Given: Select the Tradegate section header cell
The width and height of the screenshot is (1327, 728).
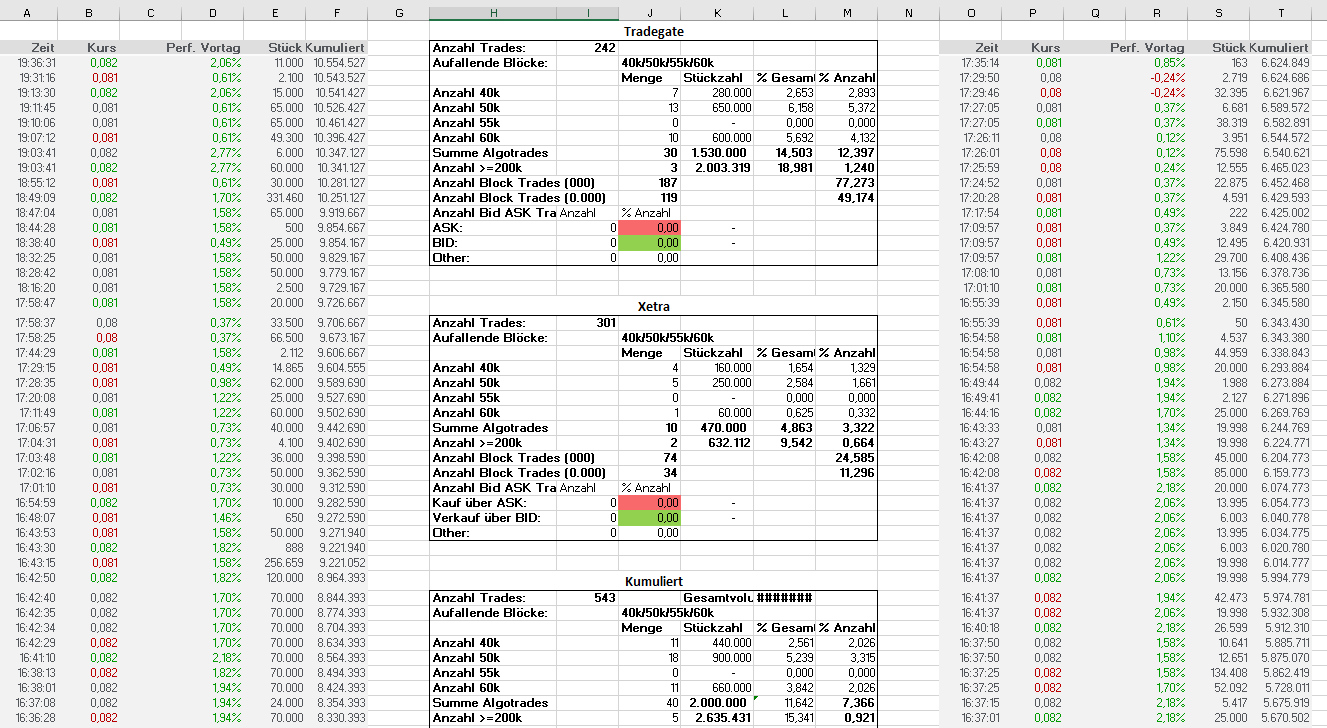Looking at the screenshot, I should (x=652, y=31).
